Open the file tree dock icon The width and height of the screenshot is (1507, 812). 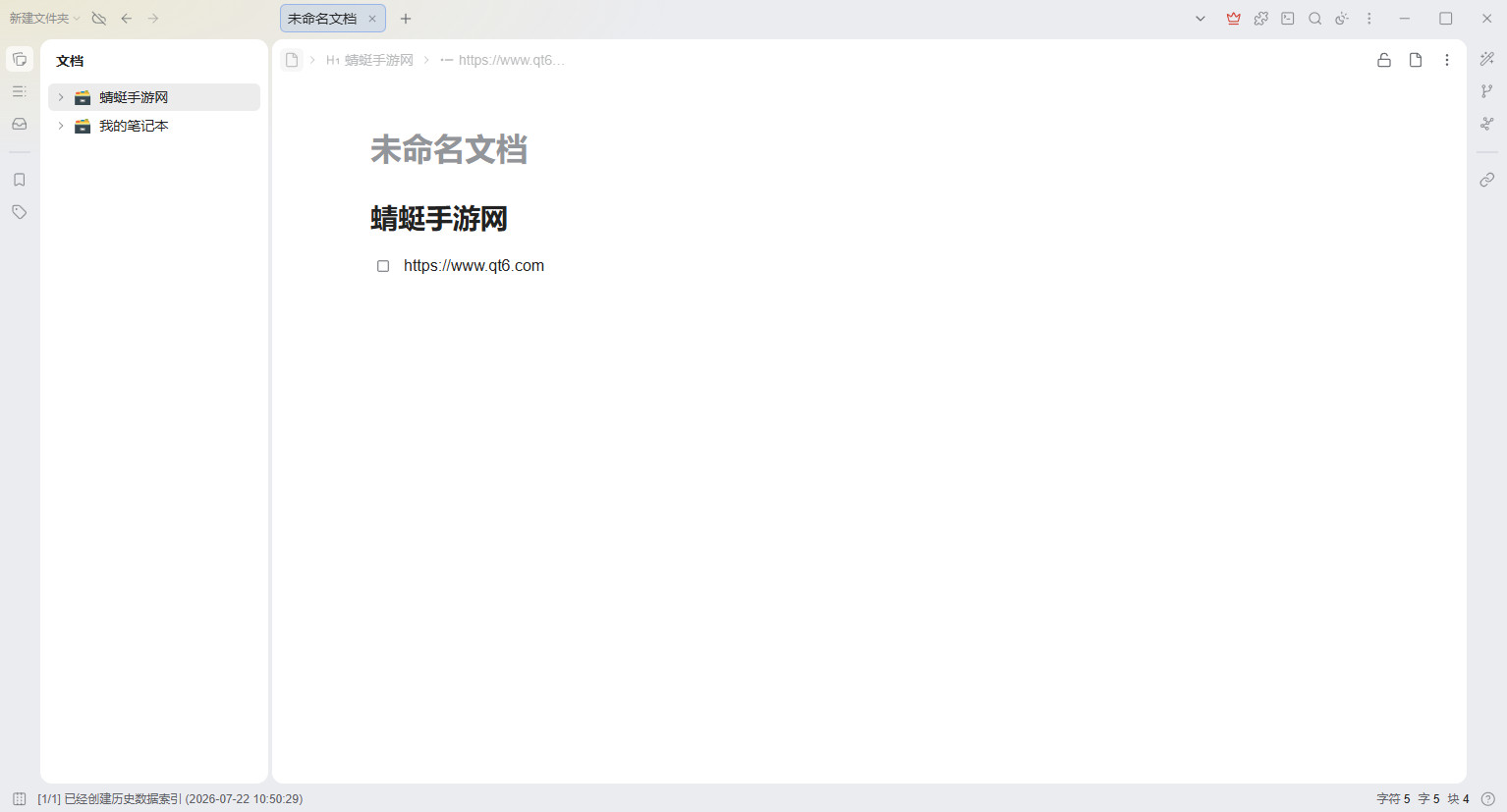[x=20, y=59]
